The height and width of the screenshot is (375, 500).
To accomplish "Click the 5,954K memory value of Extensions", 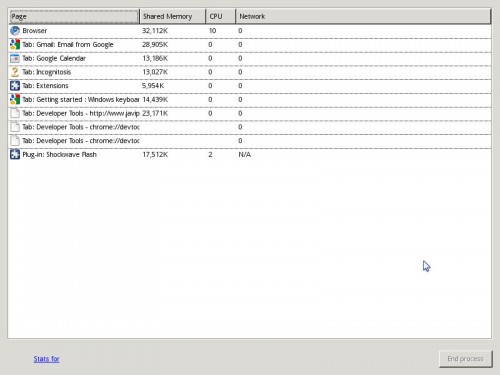I will tap(153, 86).
